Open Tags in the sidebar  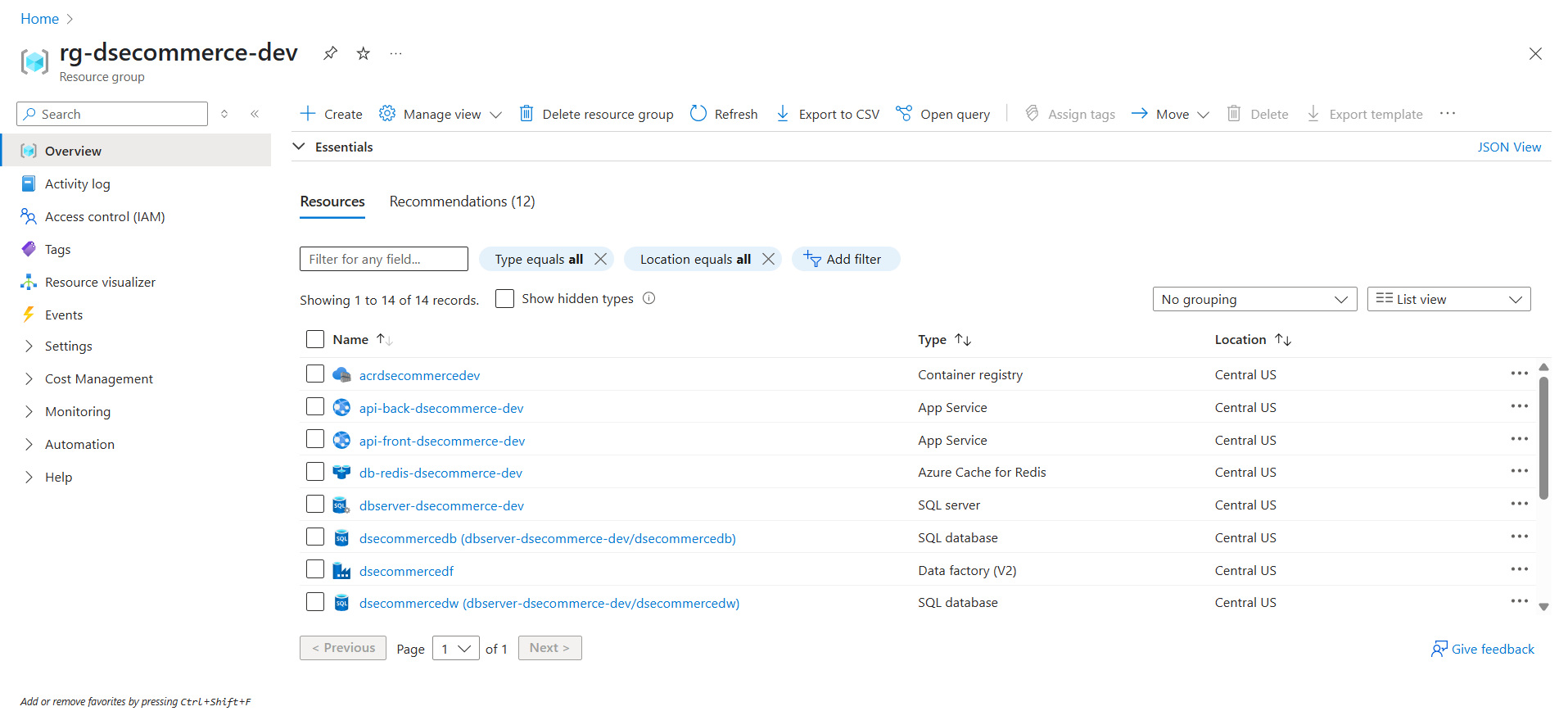pyautogui.click(x=57, y=249)
